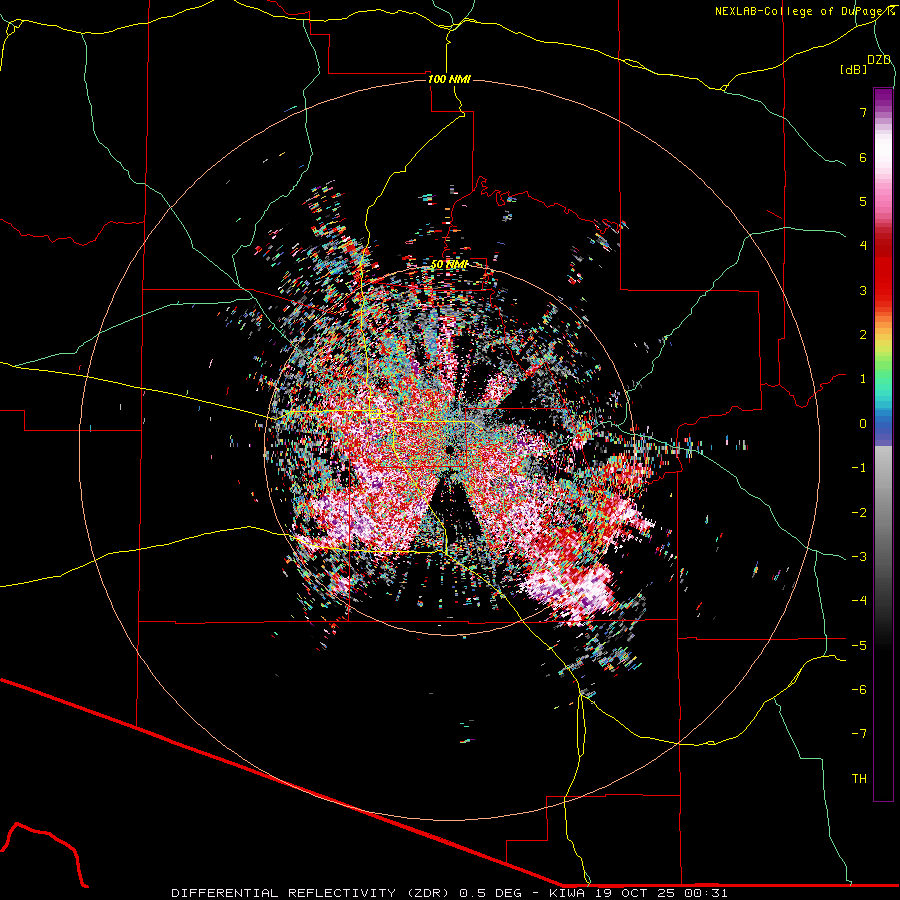Click the TH threshold label on the scale
Screen dimensions: 900x900
(x=859, y=779)
